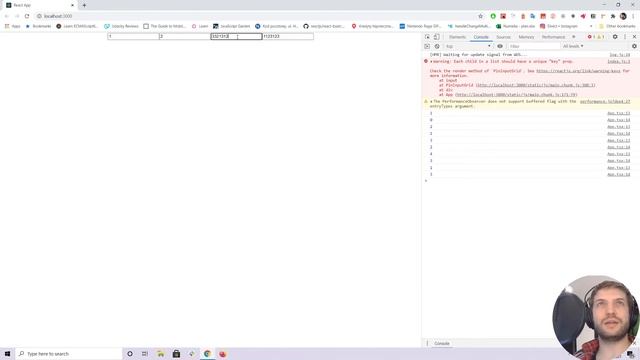Open the Windows Start menu
The height and width of the screenshot is (360, 640).
tap(7, 354)
